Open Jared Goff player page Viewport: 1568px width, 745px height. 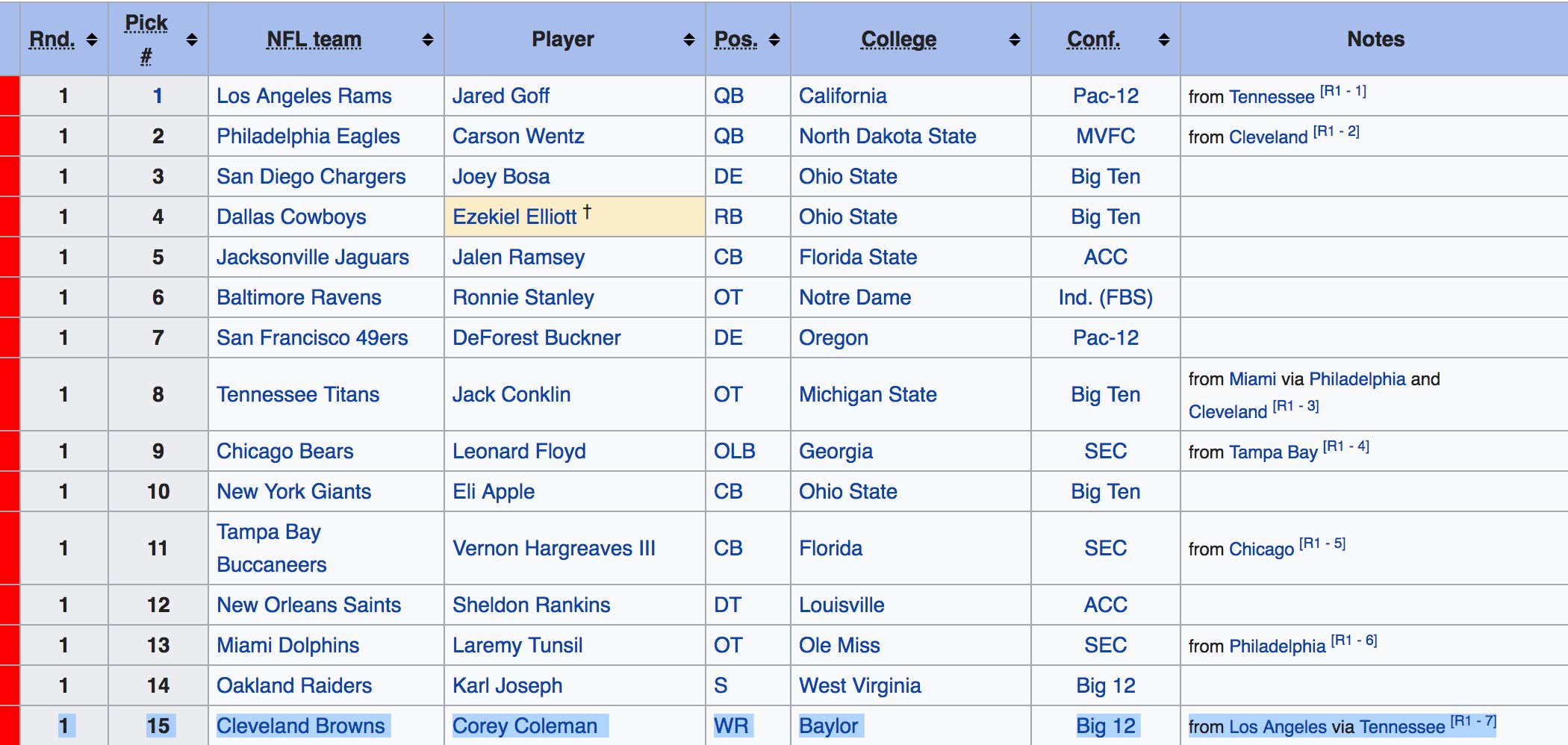point(500,96)
